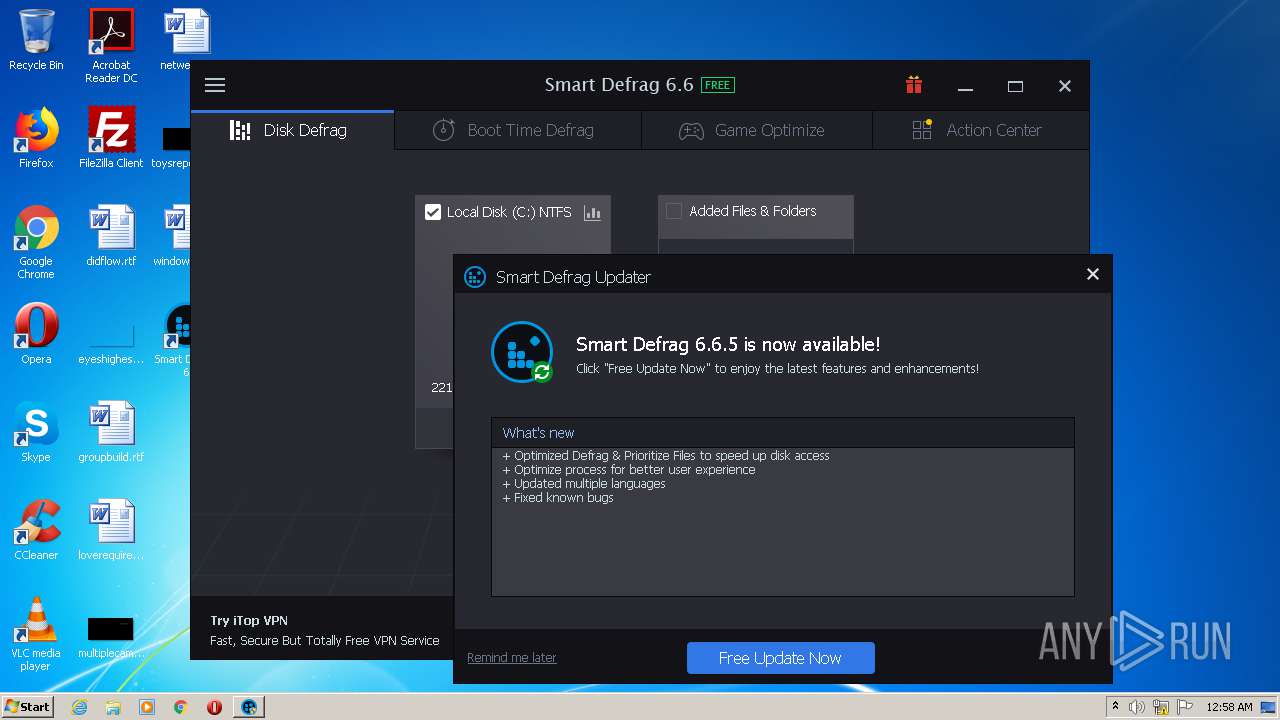
Task: Open the didflow.rtf document
Action: tap(111, 236)
